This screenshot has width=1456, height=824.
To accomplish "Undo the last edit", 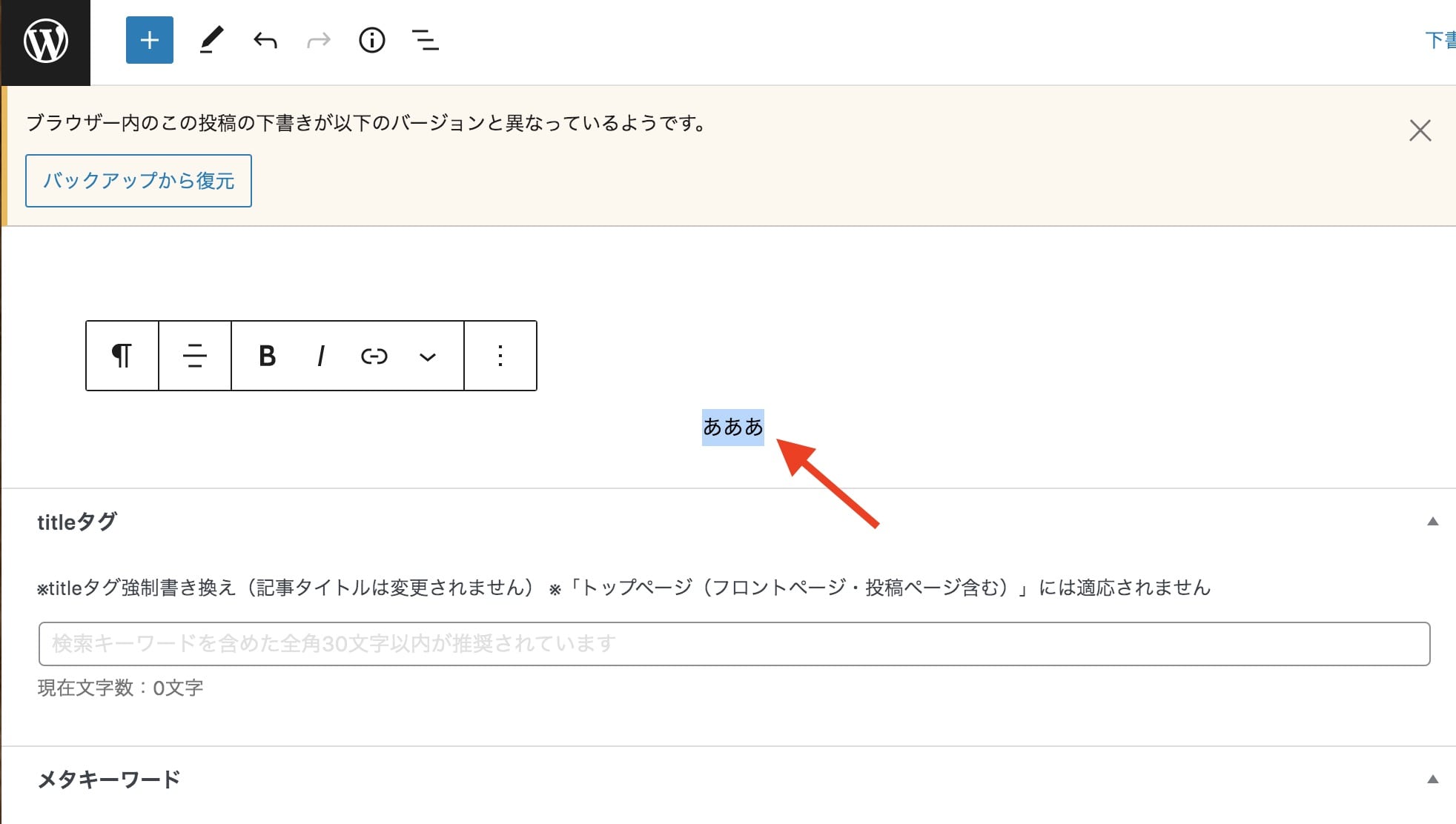I will click(x=265, y=40).
